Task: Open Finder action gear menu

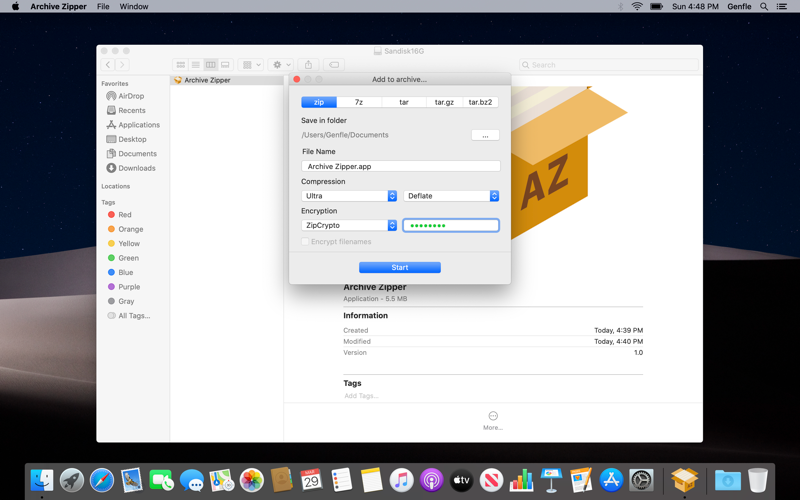Action: coord(281,65)
